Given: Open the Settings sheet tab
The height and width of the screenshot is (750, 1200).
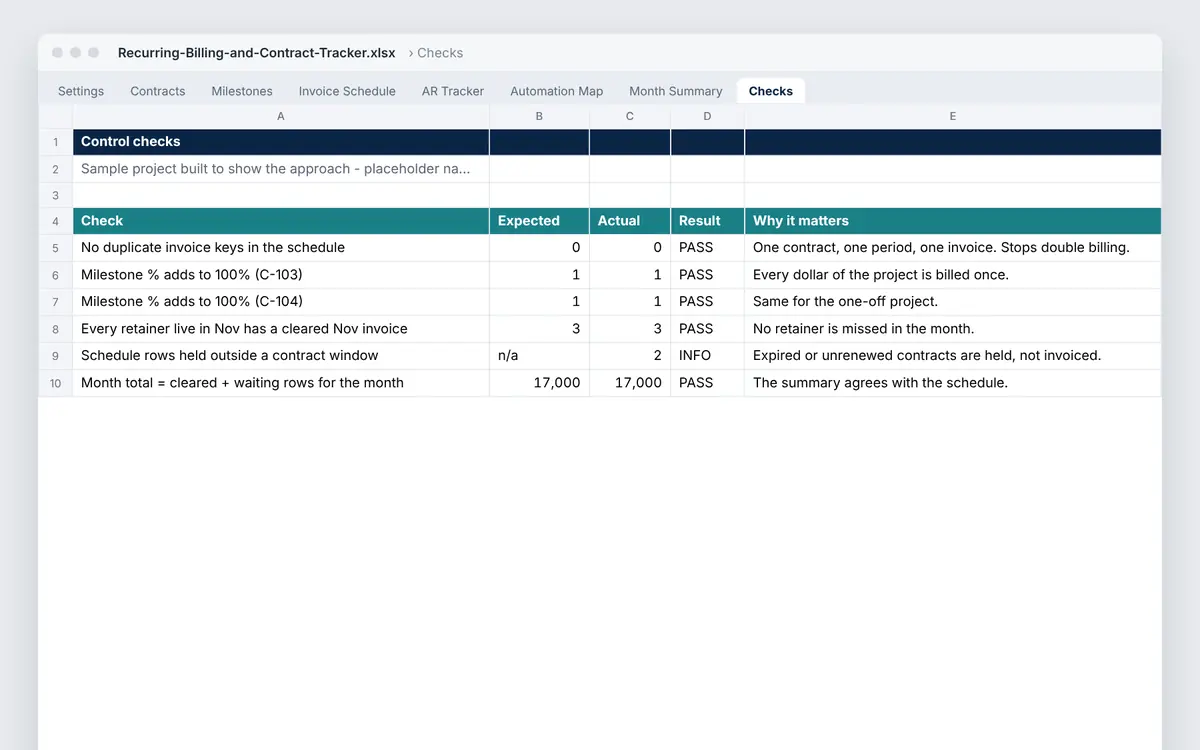Looking at the screenshot, I should pyautogui.click(x=81, y=91).
